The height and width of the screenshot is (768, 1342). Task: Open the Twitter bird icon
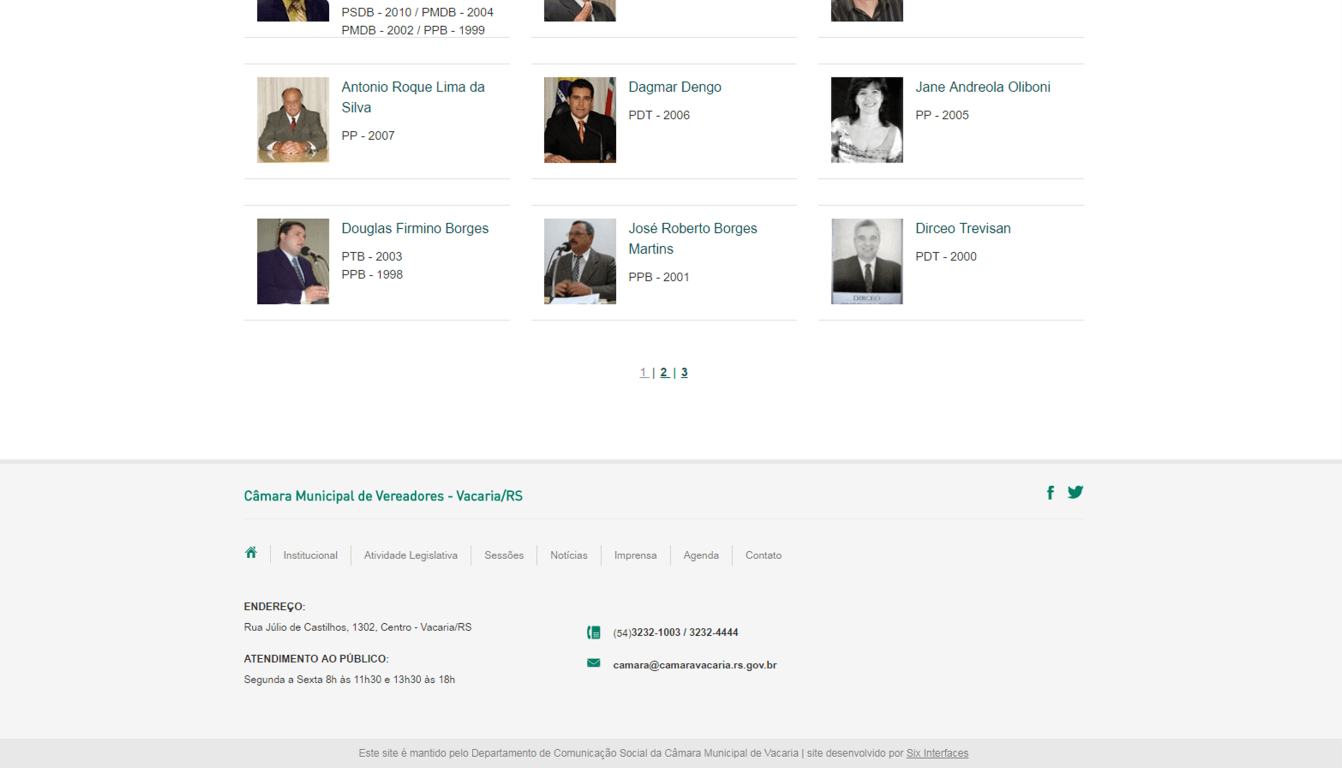point(1075,492)
